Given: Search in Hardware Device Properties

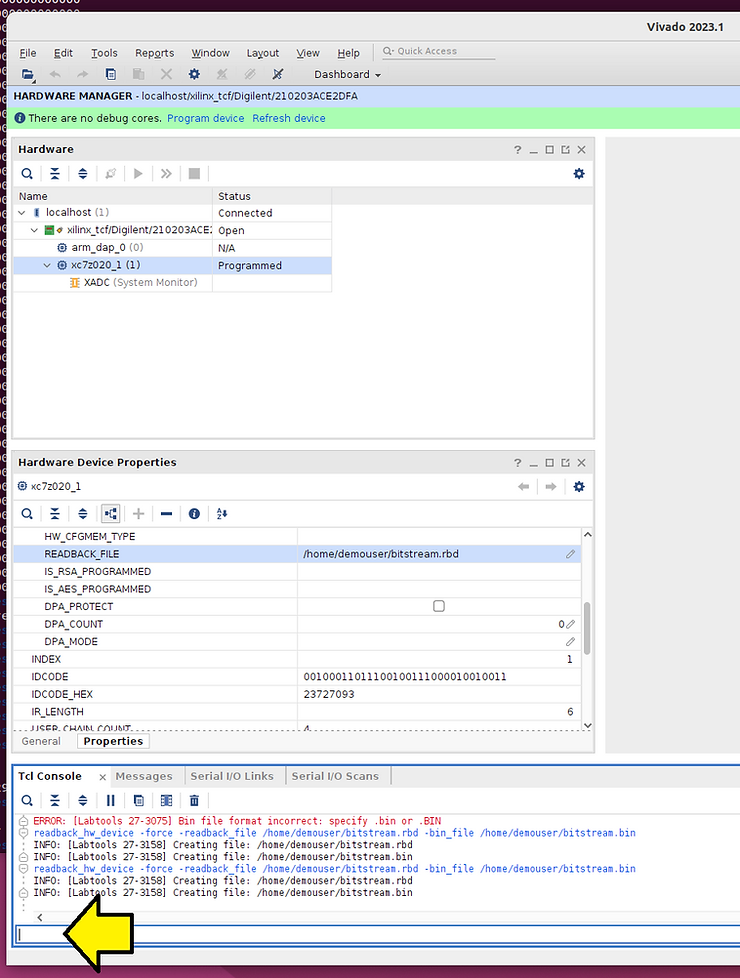Looking at the screenshot, I should point(27,513).
